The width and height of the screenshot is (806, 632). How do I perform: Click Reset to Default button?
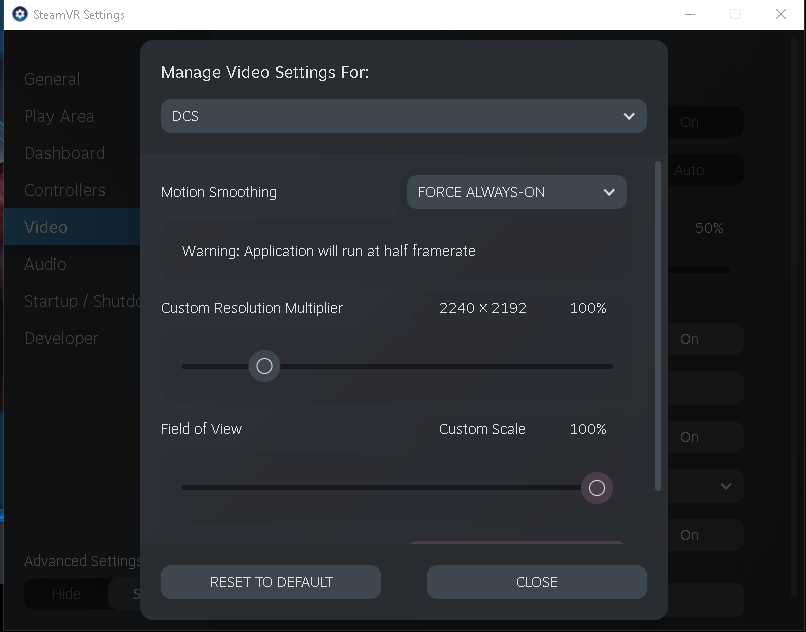tap(271, 582)
